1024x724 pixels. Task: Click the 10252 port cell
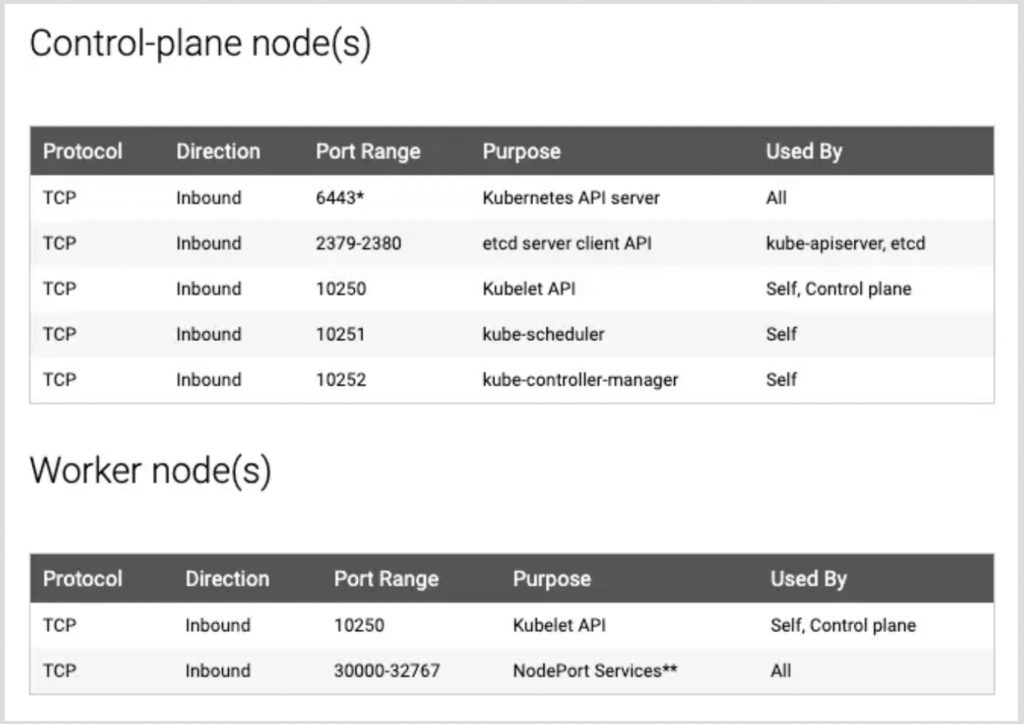tap(341, 380)
